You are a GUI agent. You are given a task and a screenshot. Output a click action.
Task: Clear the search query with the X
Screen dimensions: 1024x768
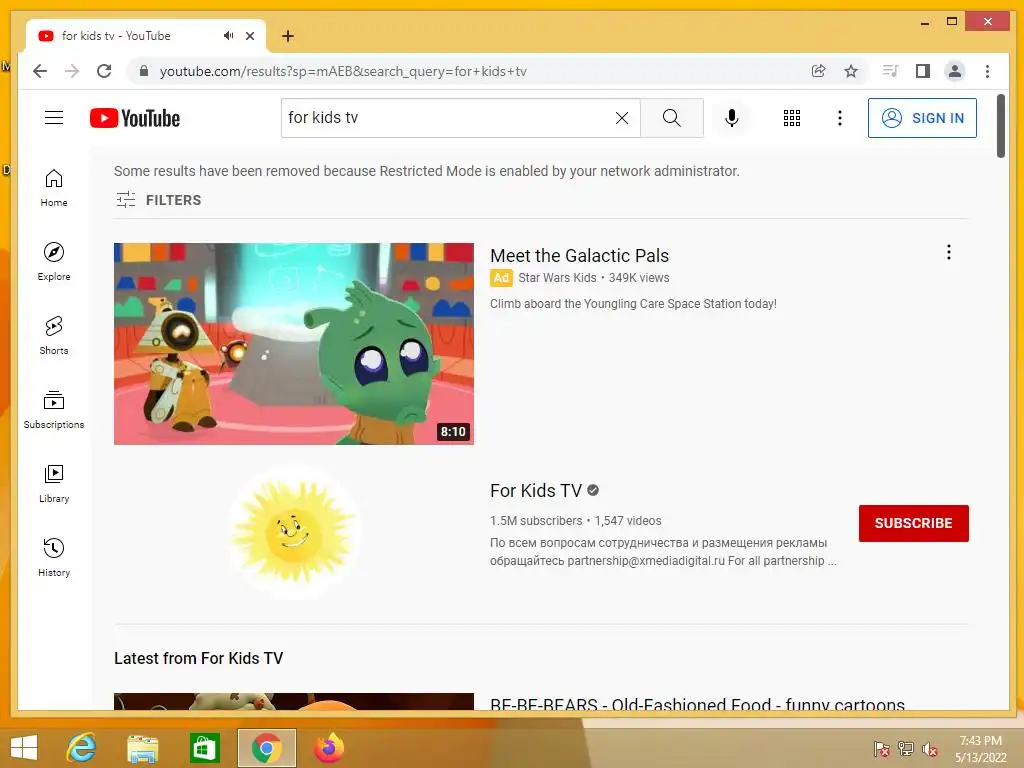622,118
